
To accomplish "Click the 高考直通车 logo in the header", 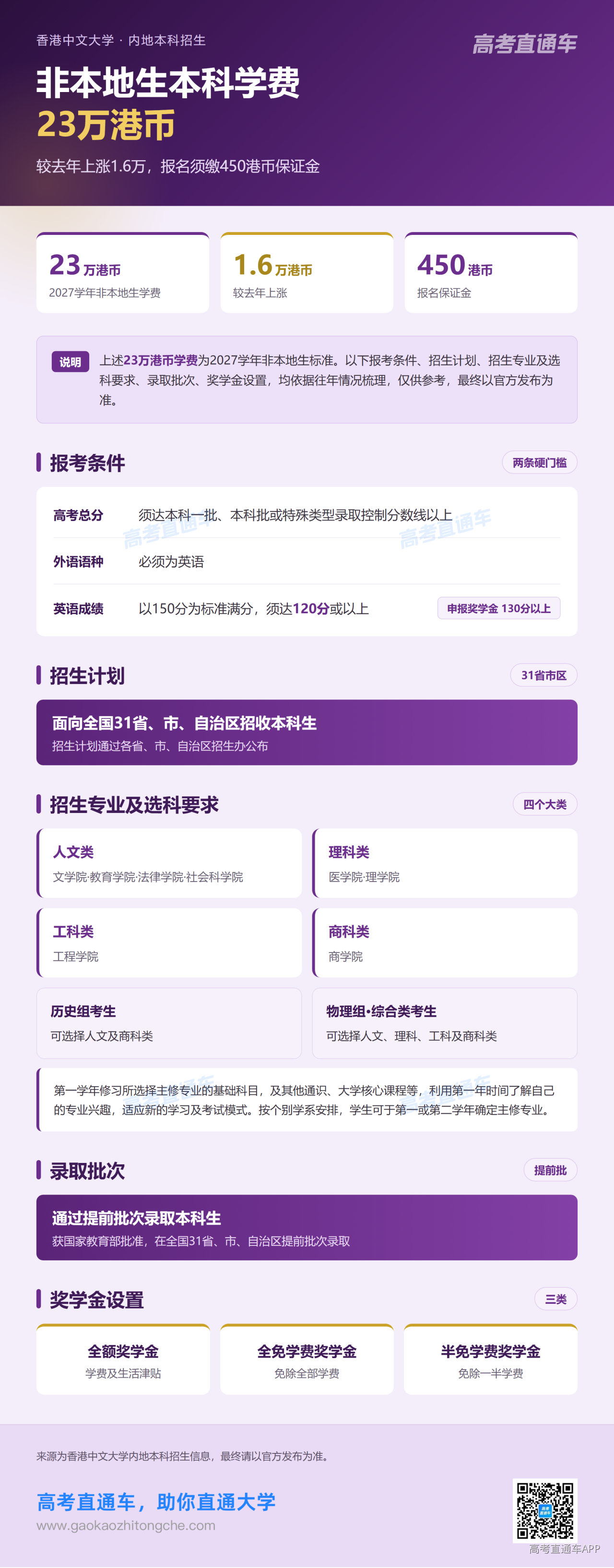I will (524, 44).
